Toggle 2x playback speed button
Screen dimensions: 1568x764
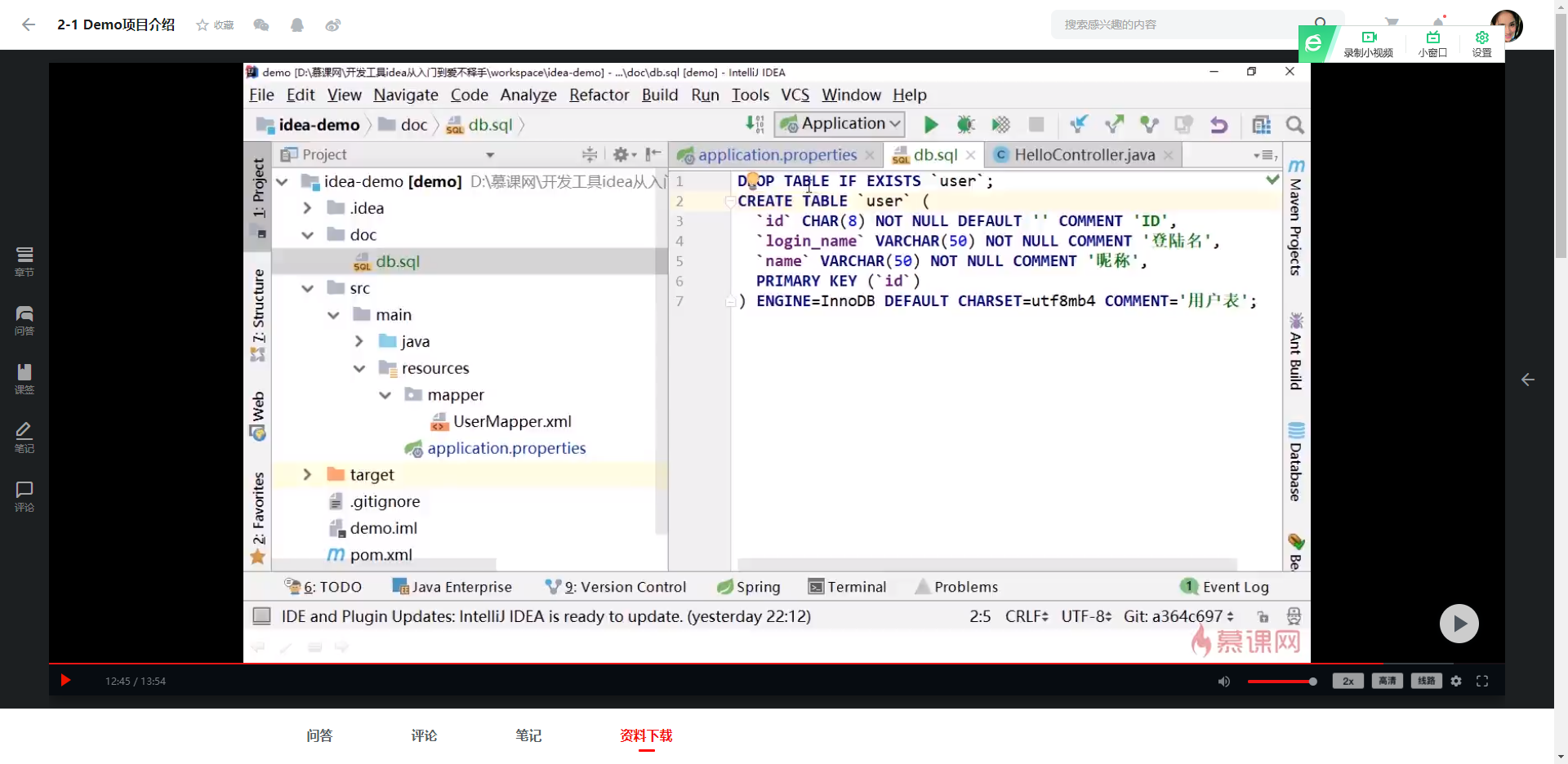click(1348, 681)
